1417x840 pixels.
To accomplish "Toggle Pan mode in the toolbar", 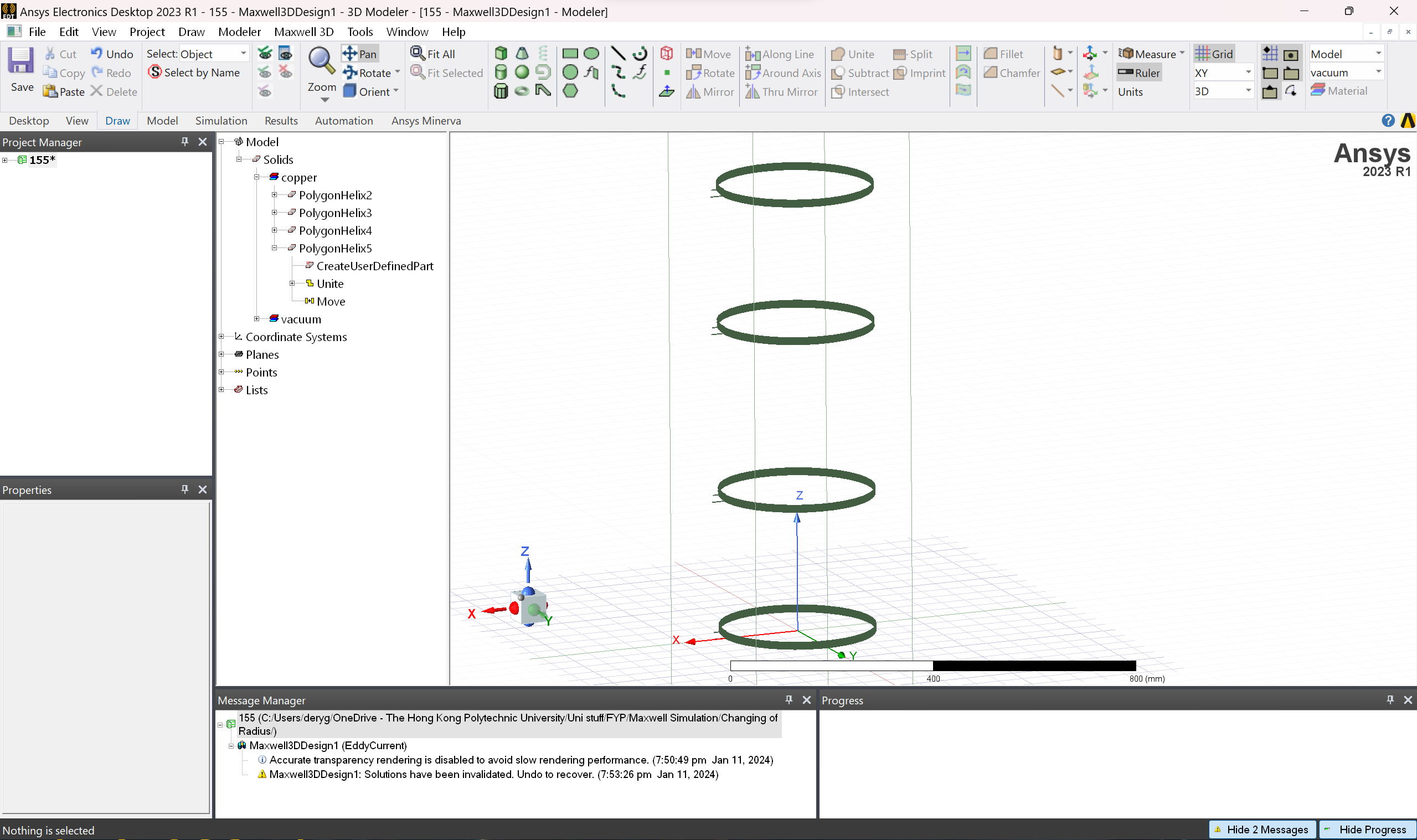I will pyautogui.click(x=360, y=54).
